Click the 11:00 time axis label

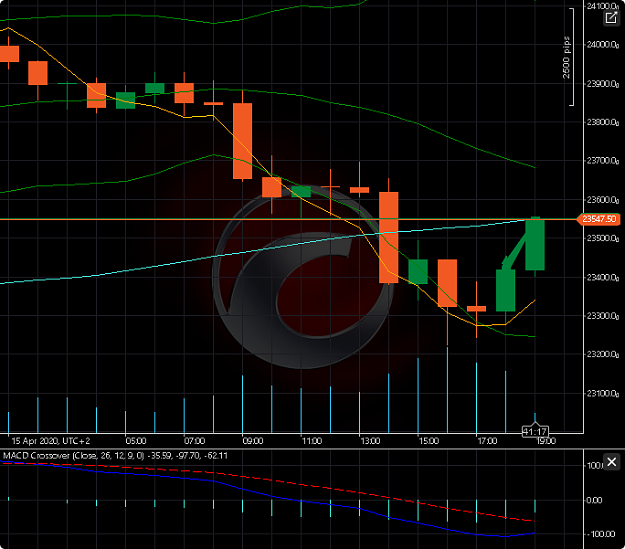(x=312, y=441)
